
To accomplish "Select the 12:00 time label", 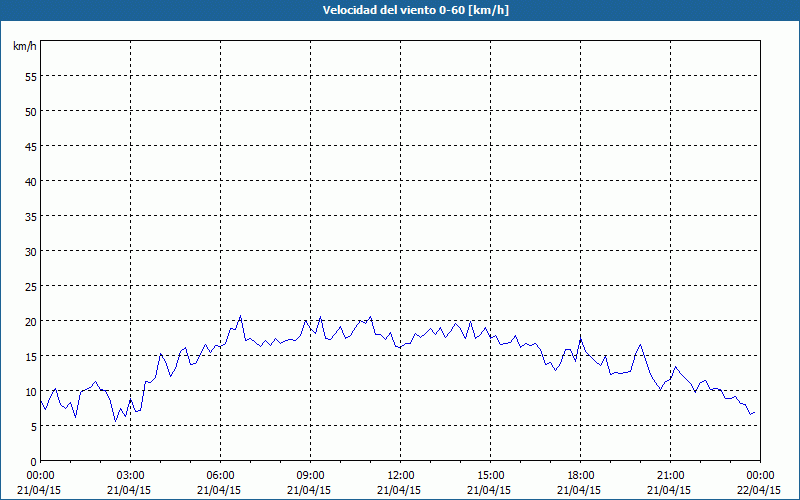I will coord(400,475).
